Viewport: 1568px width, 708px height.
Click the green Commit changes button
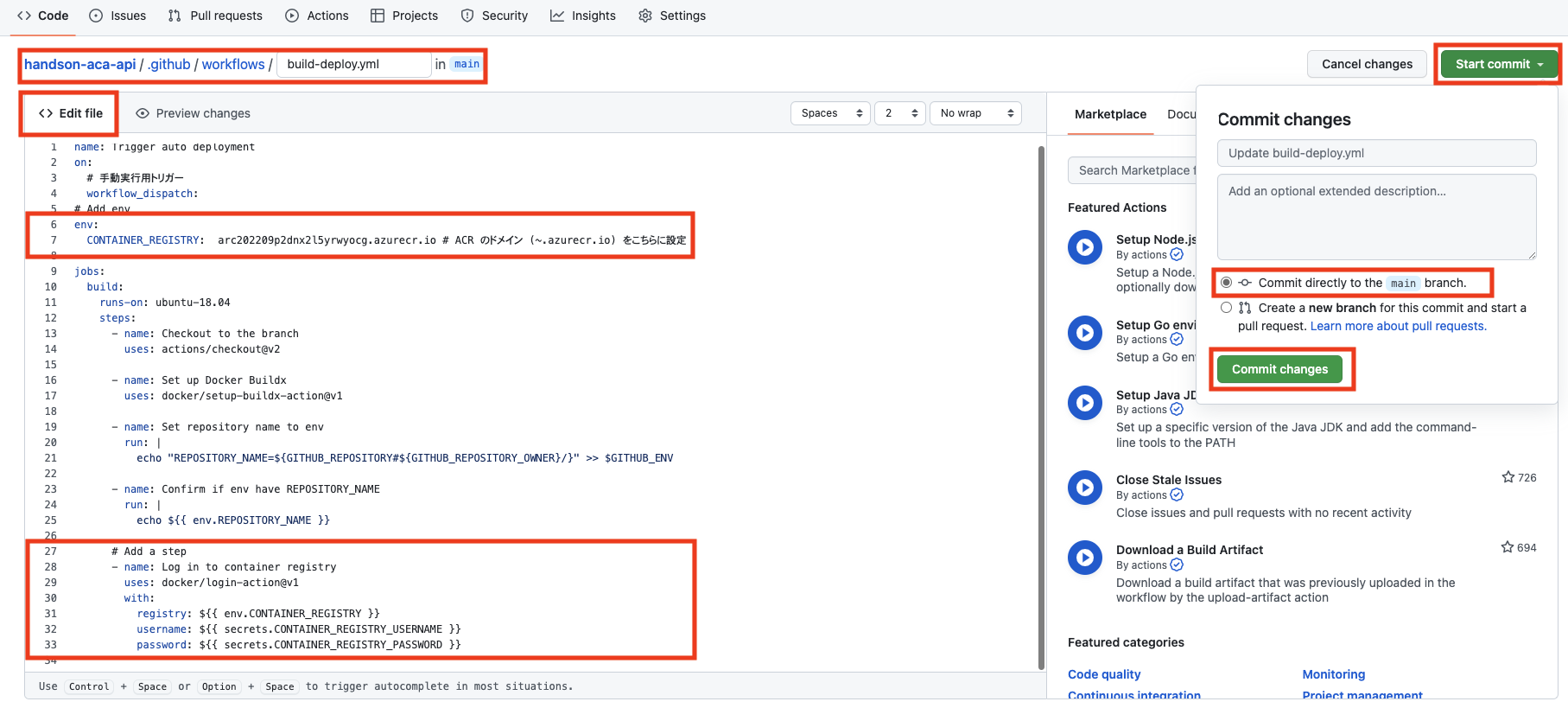click(1279, 369)
